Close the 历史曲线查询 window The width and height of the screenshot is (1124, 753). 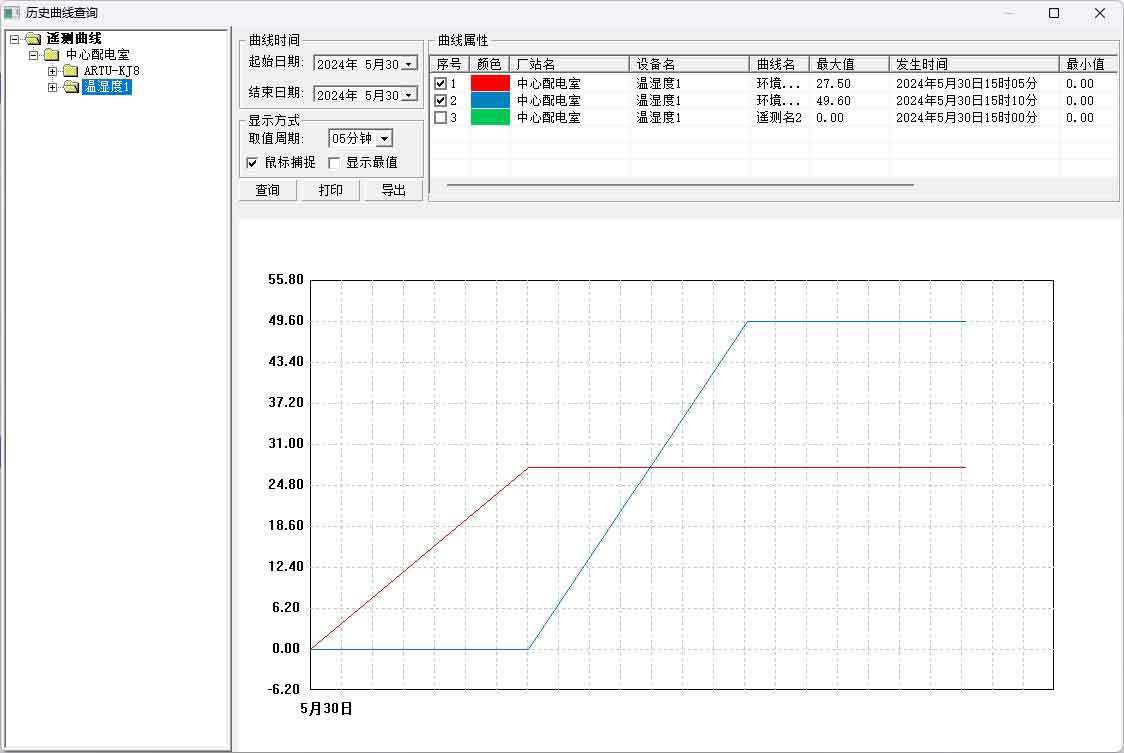pos(1100,13)
